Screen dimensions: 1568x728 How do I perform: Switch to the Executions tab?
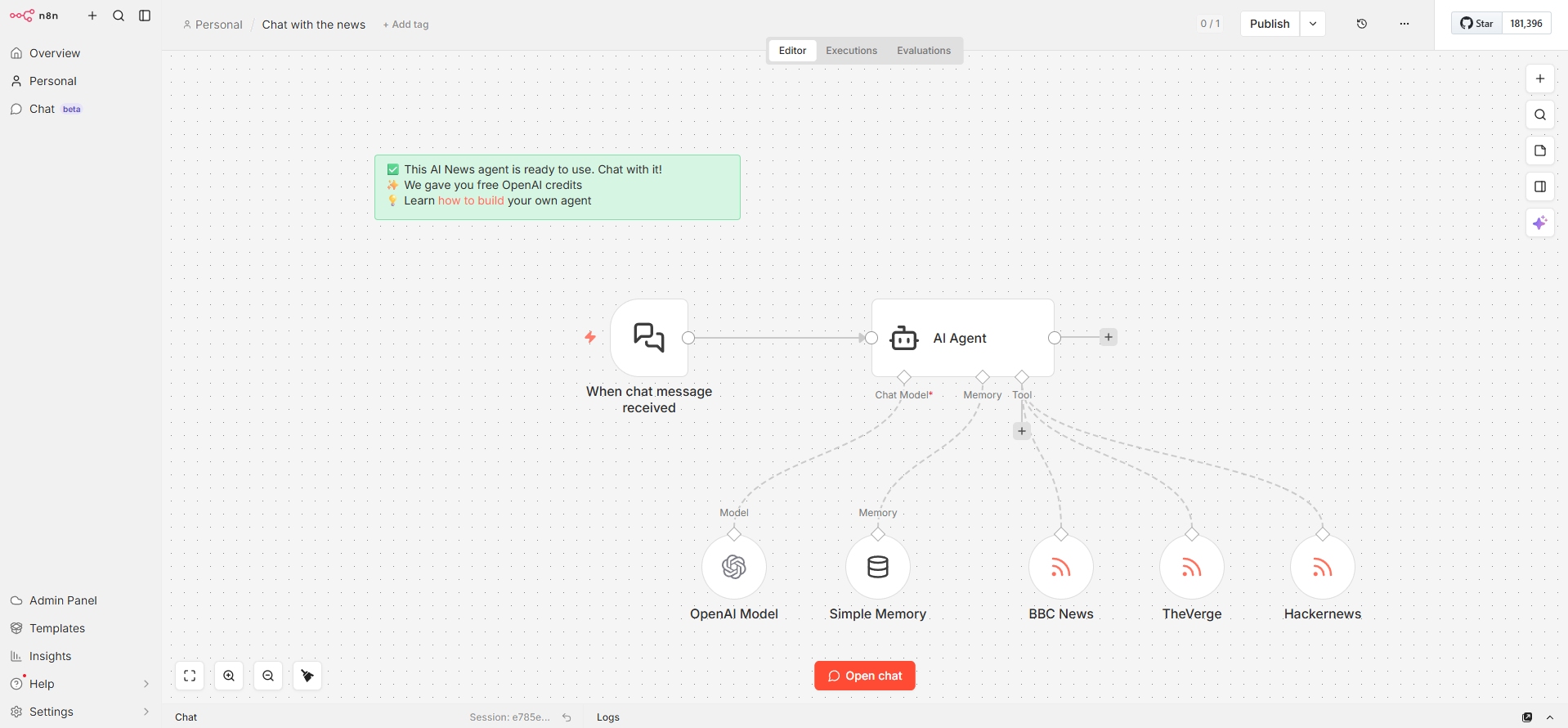[x=851, y=51]
